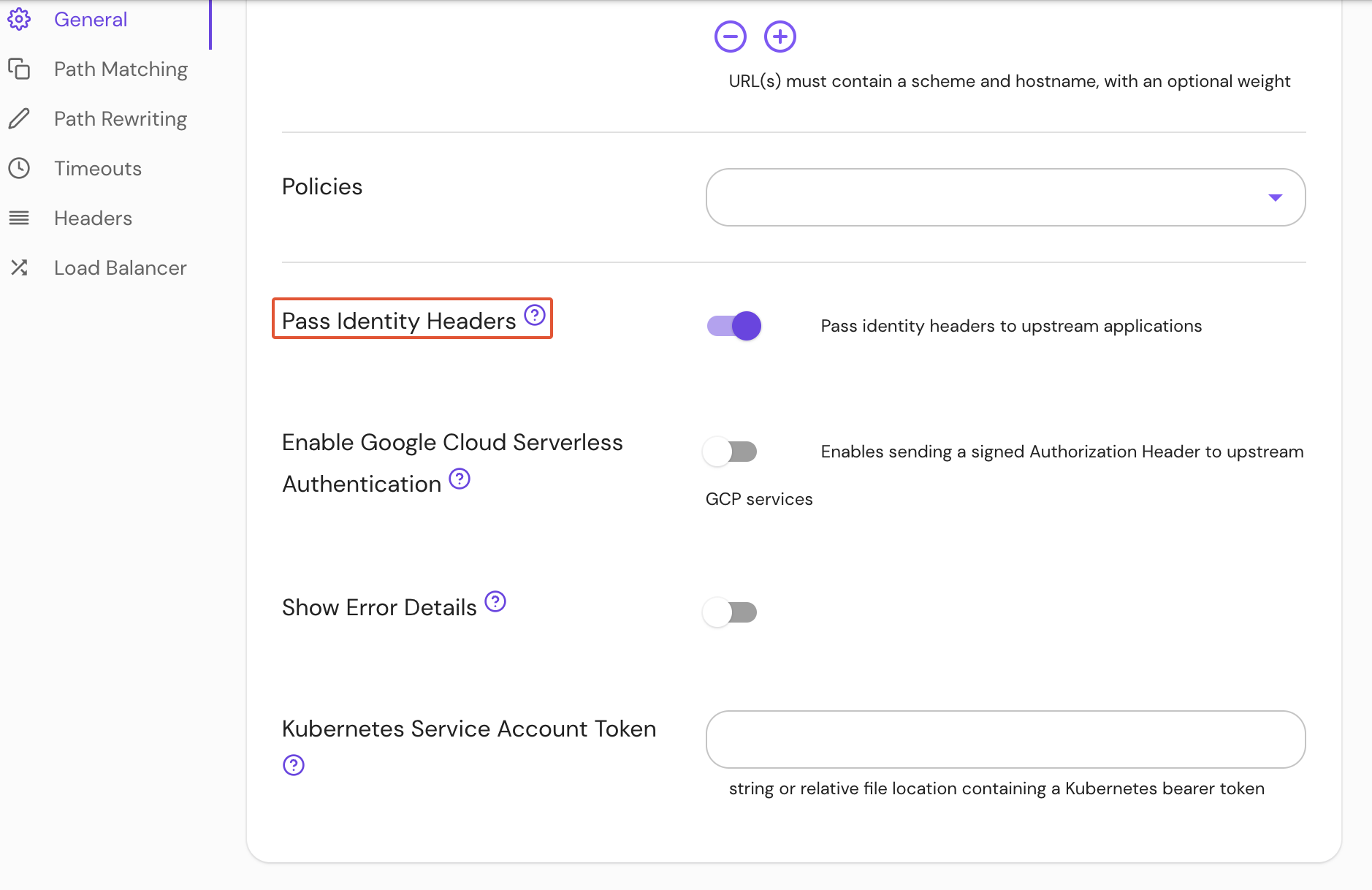Click the Kubernetes Service Account Token input field
This screenshot has width=1372, height=890.
click(x=1005, y=739)
